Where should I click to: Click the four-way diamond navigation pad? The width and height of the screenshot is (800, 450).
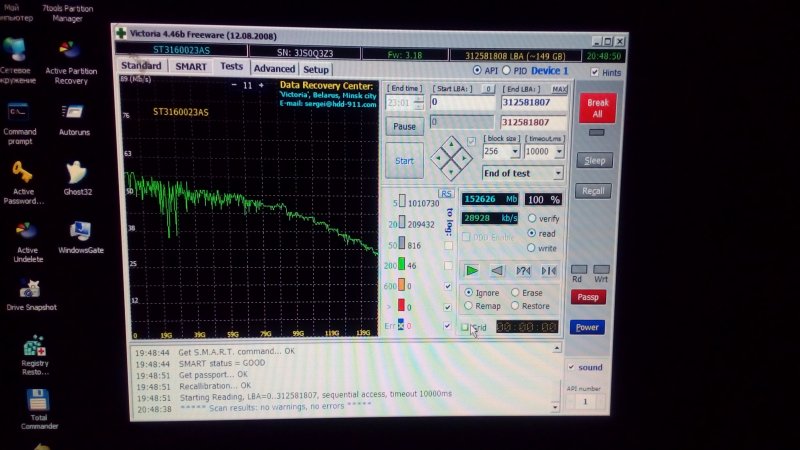(x=448, y=158)
